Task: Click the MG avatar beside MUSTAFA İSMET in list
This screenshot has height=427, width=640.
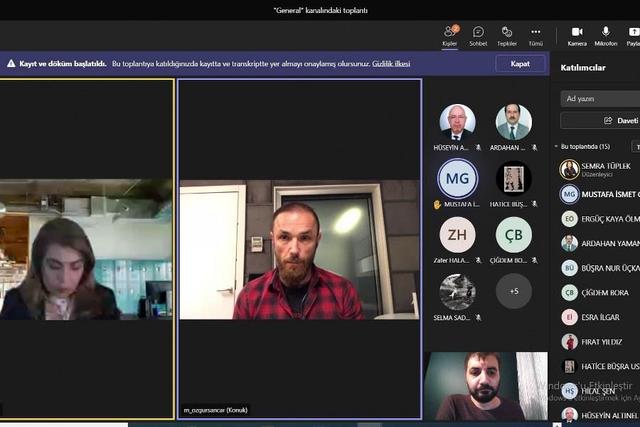Action: (x=569, y=194)
